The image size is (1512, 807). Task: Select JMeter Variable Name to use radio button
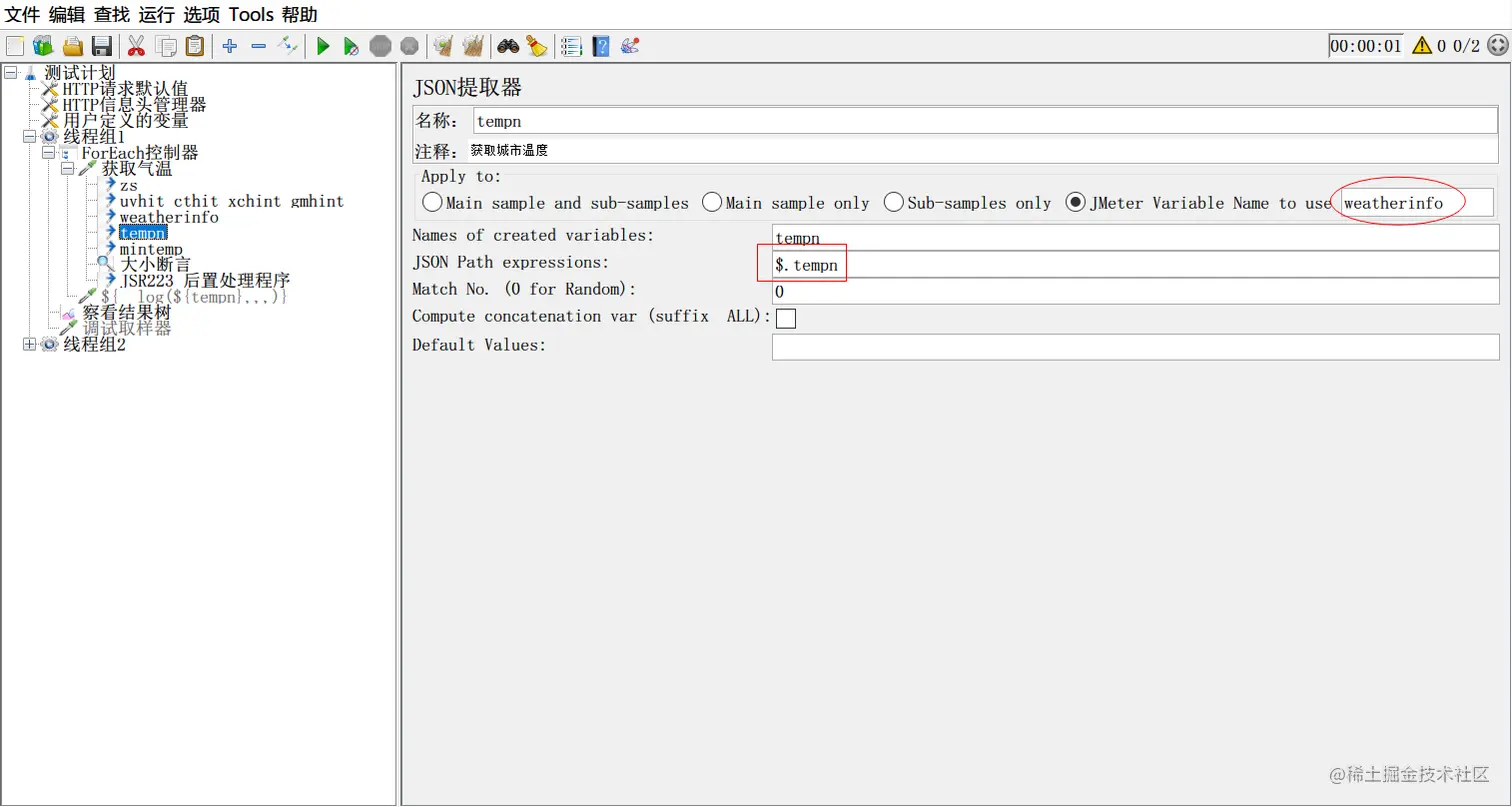coord(1076,203)
